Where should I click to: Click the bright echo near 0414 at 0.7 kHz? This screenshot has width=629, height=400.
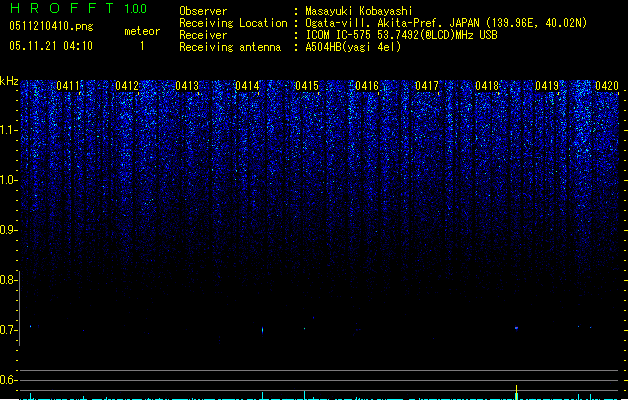click(x=263, y=330)
